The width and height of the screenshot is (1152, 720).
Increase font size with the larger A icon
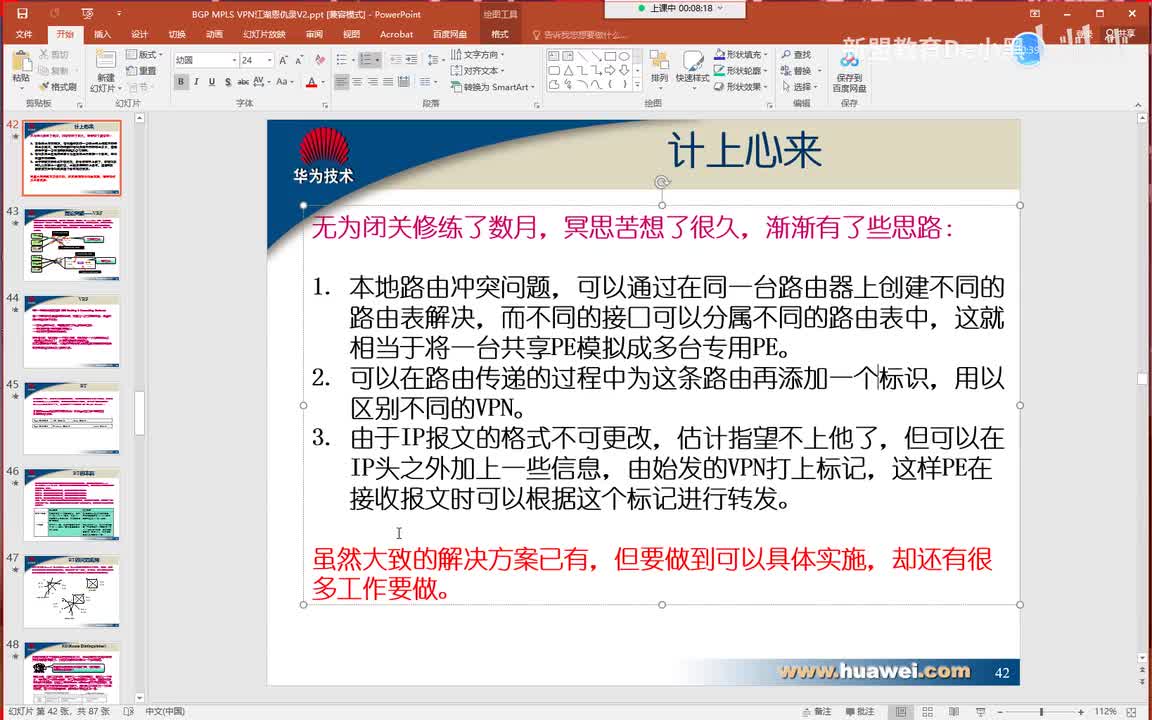click(x=283, y=60)
